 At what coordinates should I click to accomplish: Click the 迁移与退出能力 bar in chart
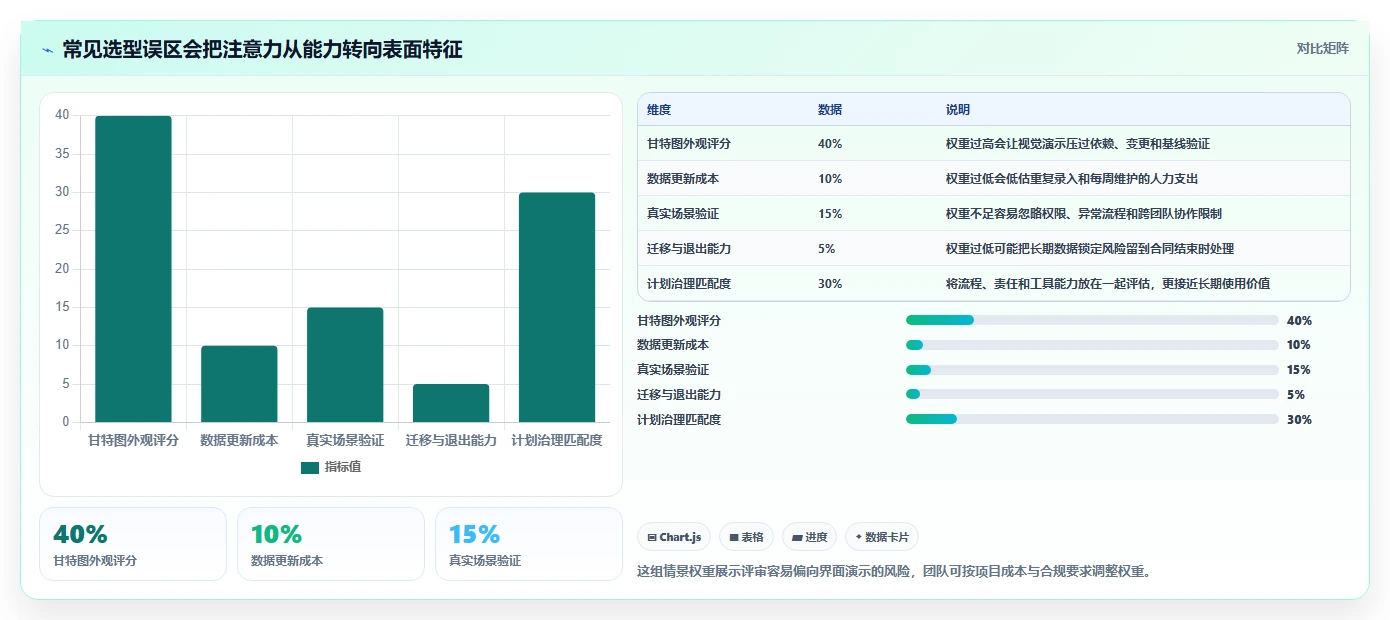coord(451,403)
